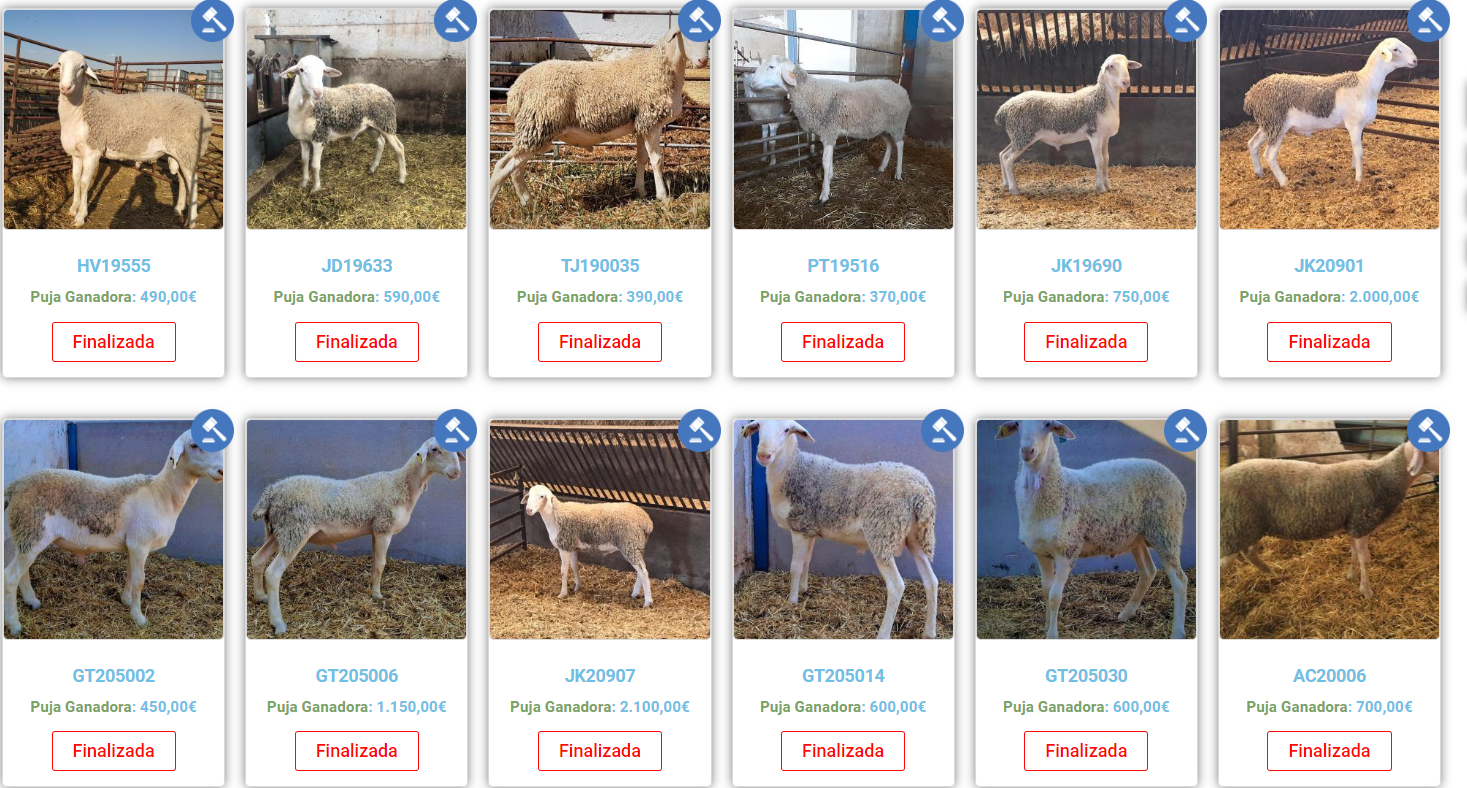
Task: Click the auction gavel icon on GT205030 card
Action: point(1185,430)
